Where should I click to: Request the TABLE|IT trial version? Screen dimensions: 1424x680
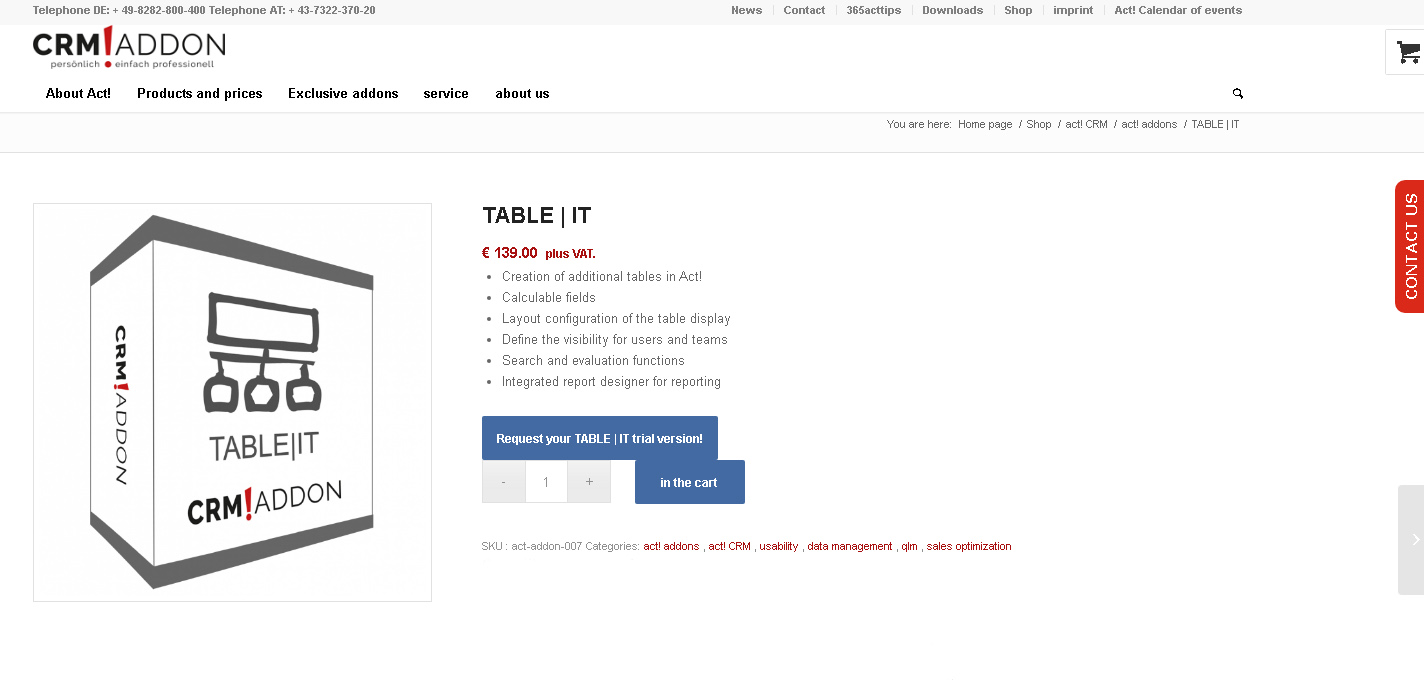[x=600, y=438]
